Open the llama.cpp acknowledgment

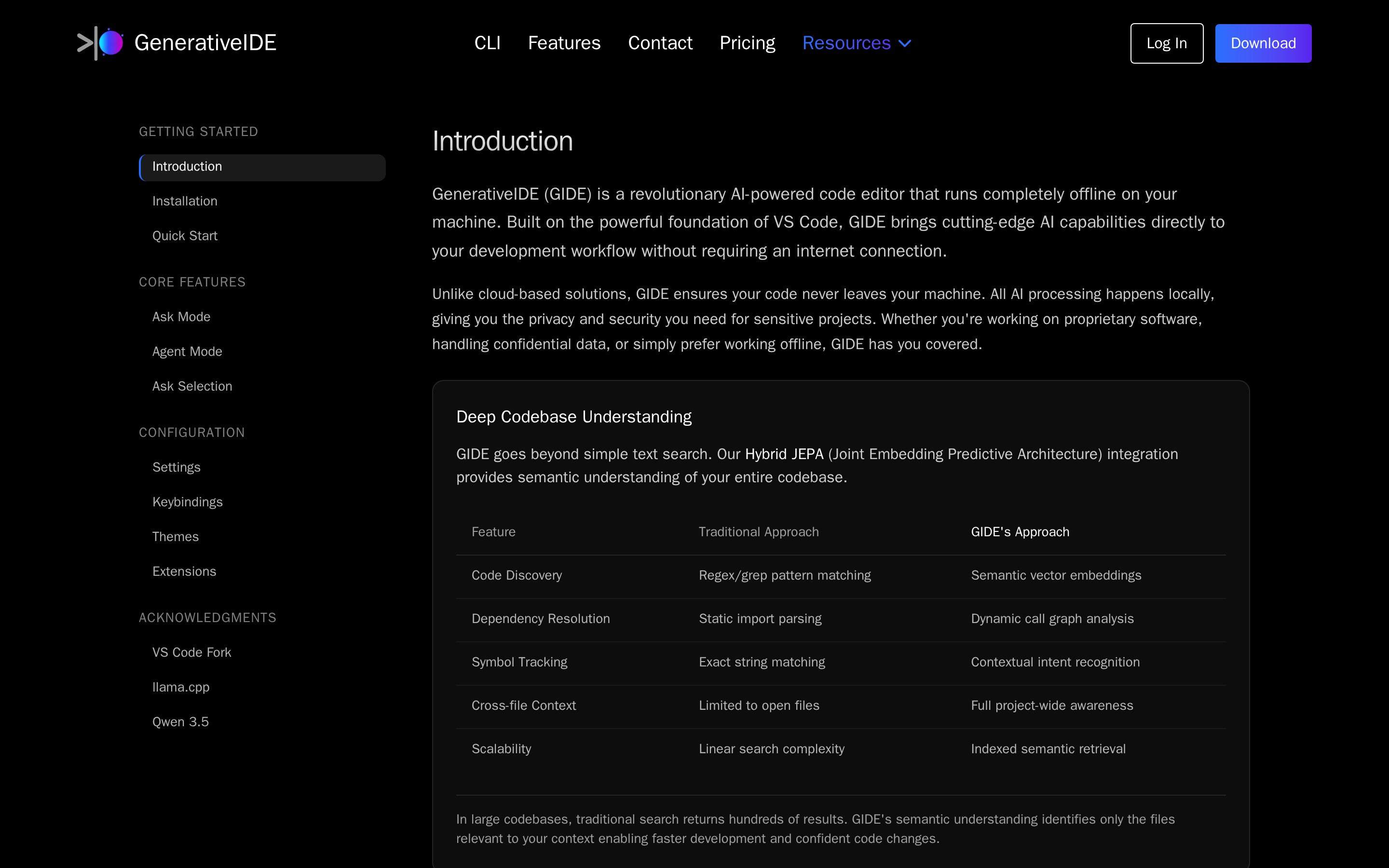point(181,687)
